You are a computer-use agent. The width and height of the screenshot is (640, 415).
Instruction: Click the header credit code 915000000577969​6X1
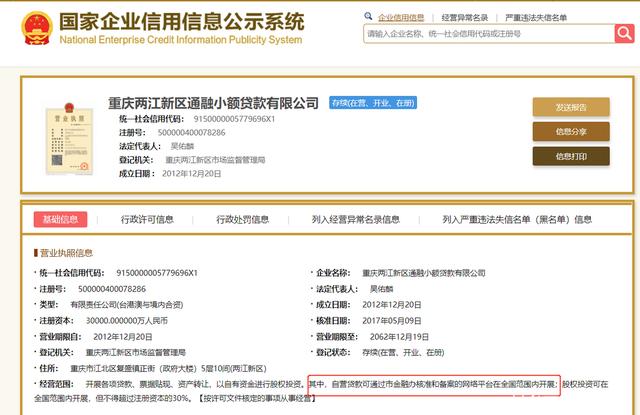coord(234,119)
